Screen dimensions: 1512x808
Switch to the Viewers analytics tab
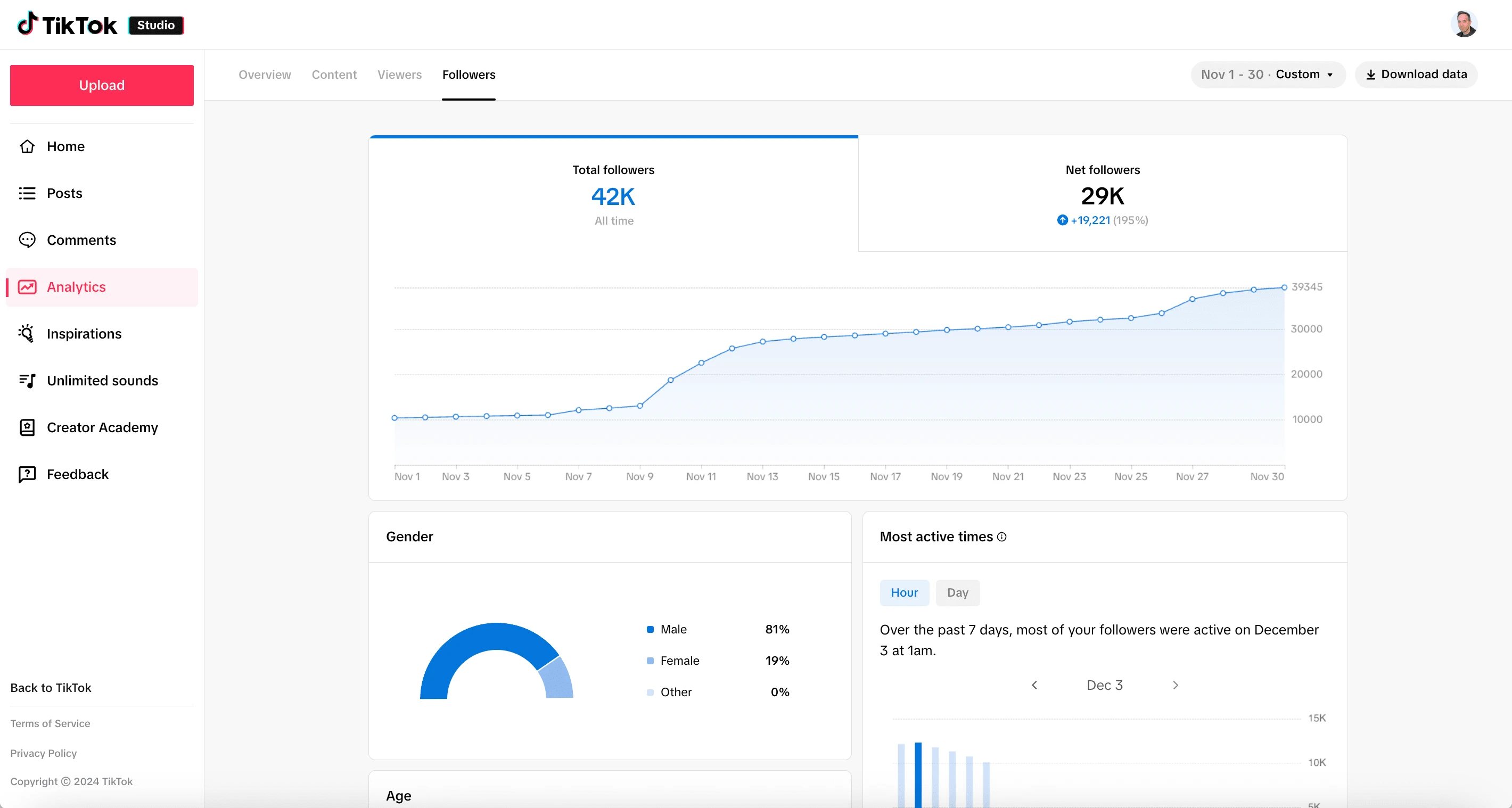coord(400,74)
